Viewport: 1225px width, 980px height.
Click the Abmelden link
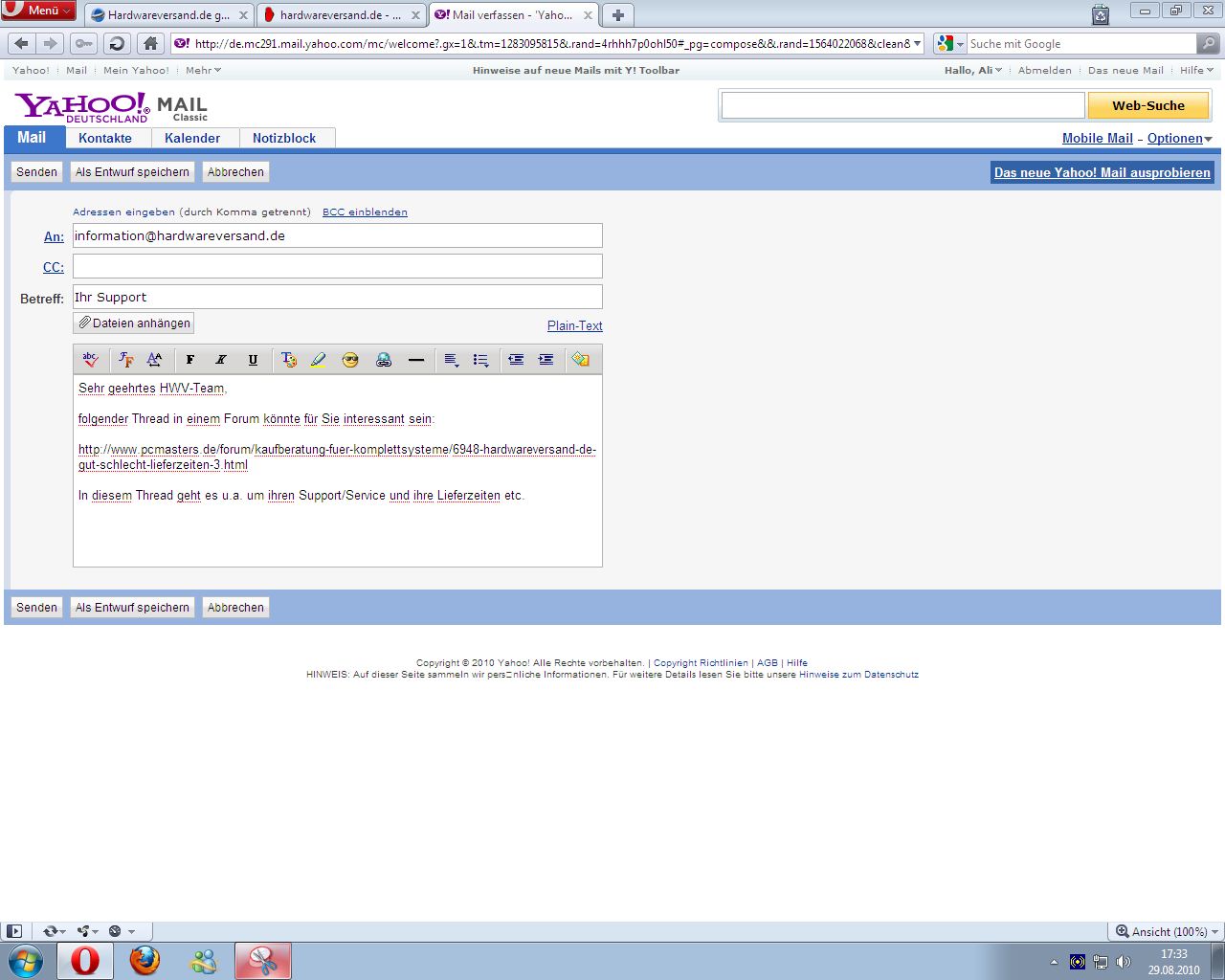1045,70
